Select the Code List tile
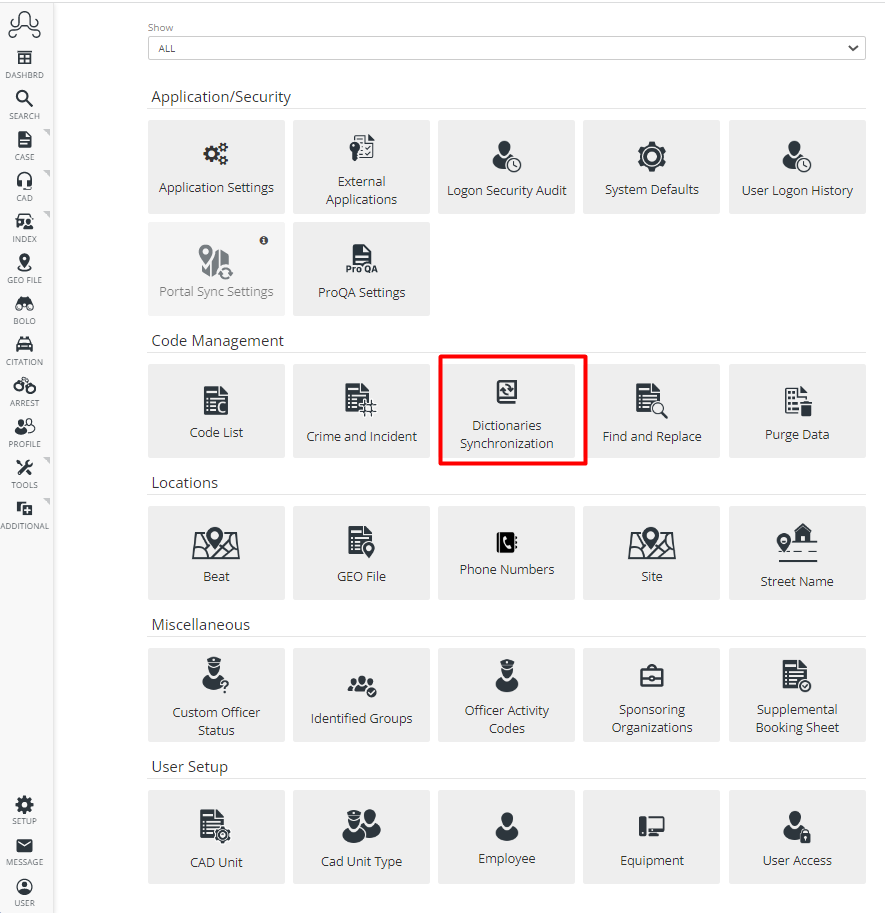 [216, 410]
